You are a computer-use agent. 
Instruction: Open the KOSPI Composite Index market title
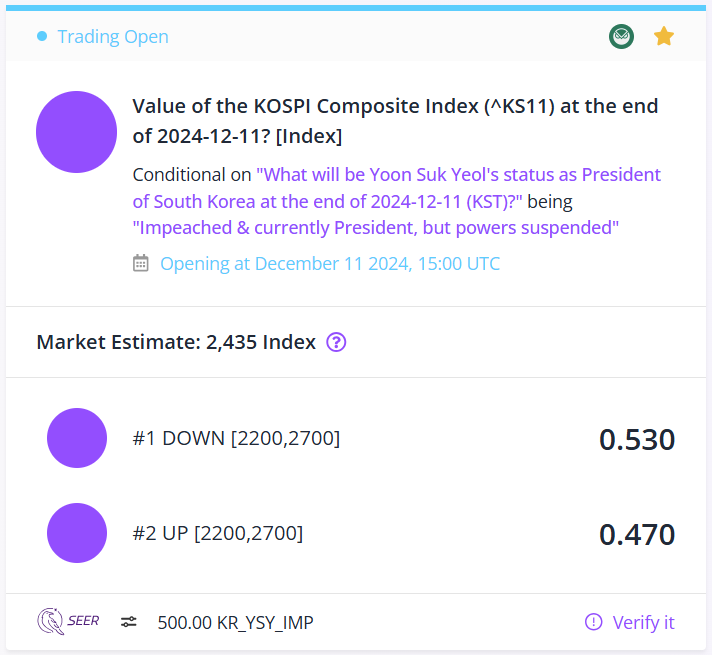click(395, 121)
